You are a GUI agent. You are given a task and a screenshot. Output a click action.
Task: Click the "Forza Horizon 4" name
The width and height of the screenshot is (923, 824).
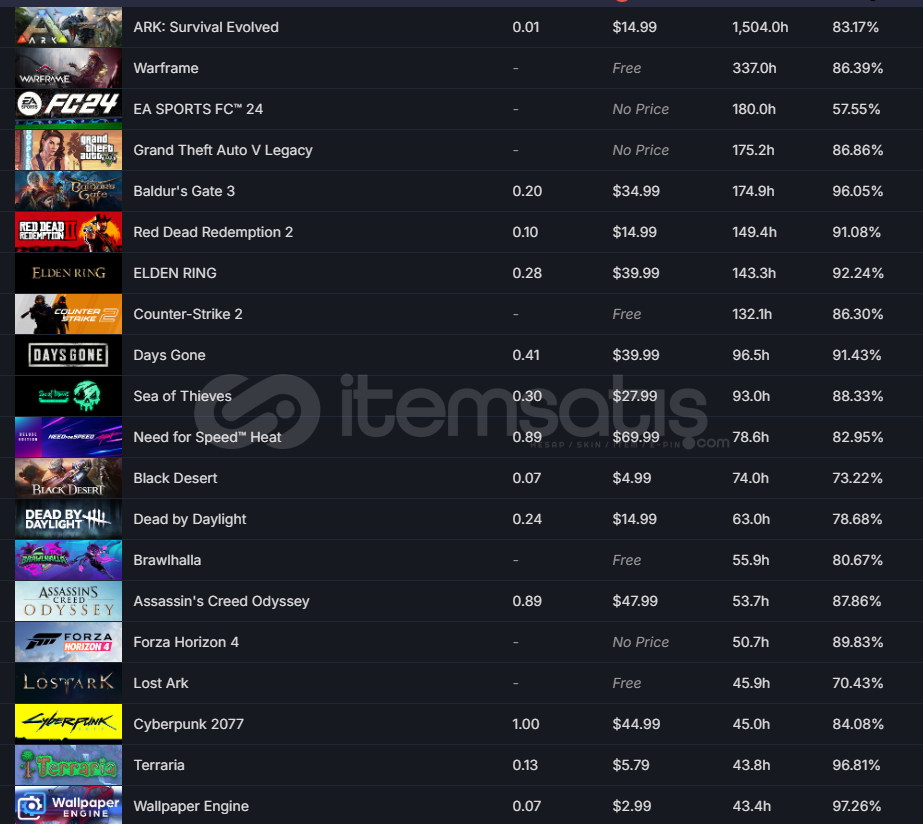point(186,642)
